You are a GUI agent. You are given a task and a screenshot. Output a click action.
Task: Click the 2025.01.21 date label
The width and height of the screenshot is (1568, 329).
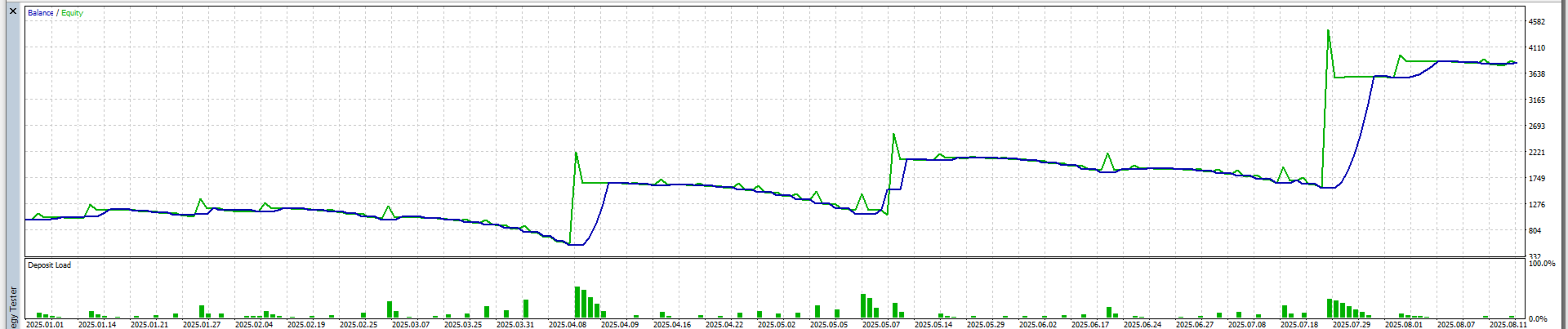[x=149, y=325]
